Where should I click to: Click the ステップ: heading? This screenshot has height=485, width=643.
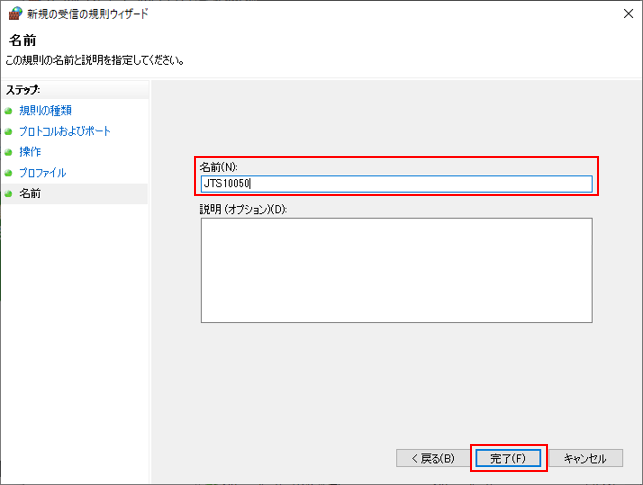(23, 90)
